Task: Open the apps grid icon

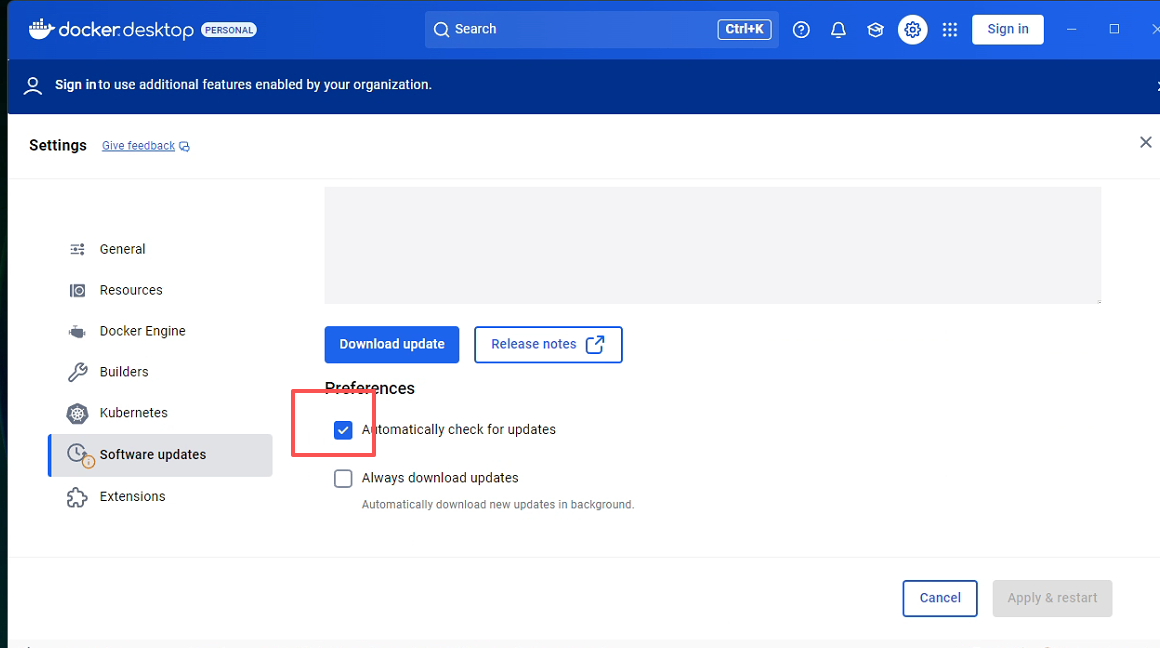Action: click(x=950, y=30)
